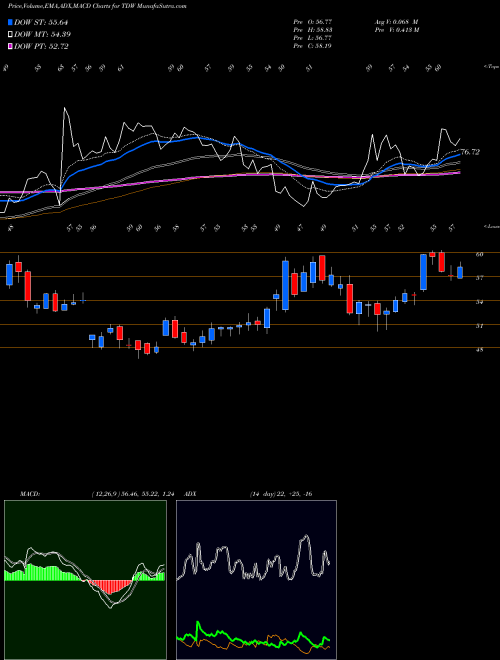Click the ADX panel heading

(x=191, y=494)
